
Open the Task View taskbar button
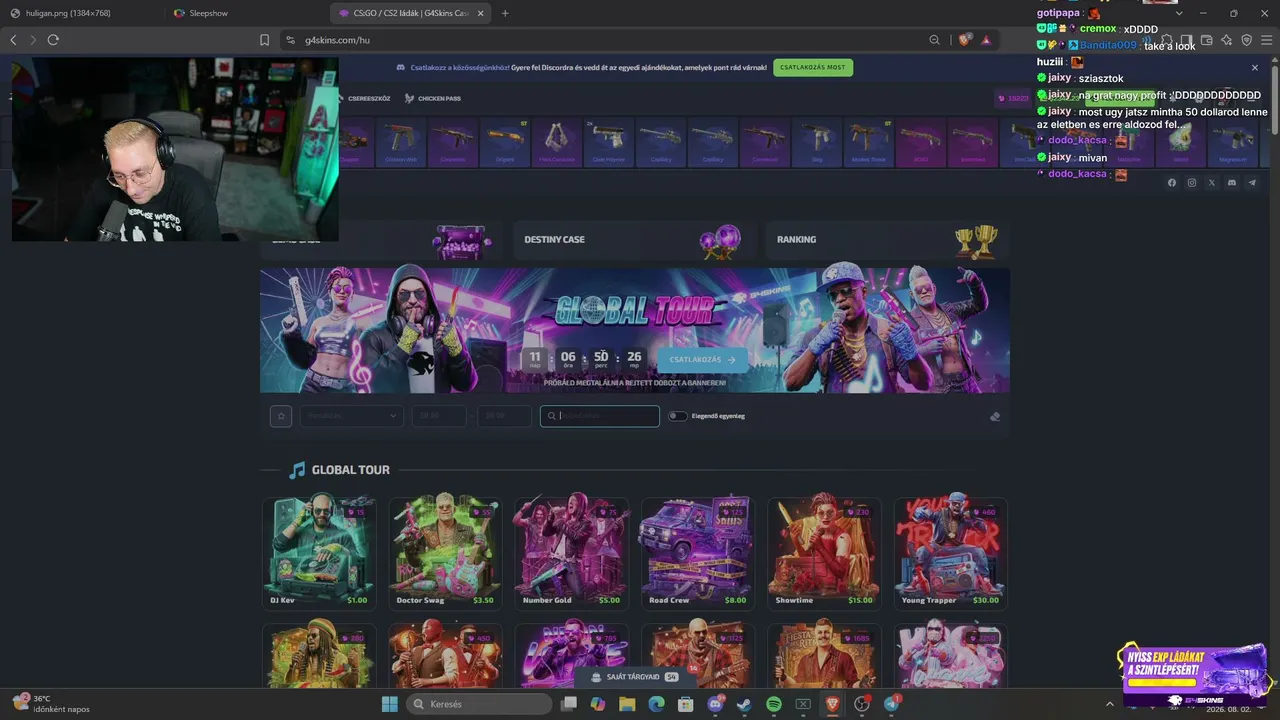568,704
